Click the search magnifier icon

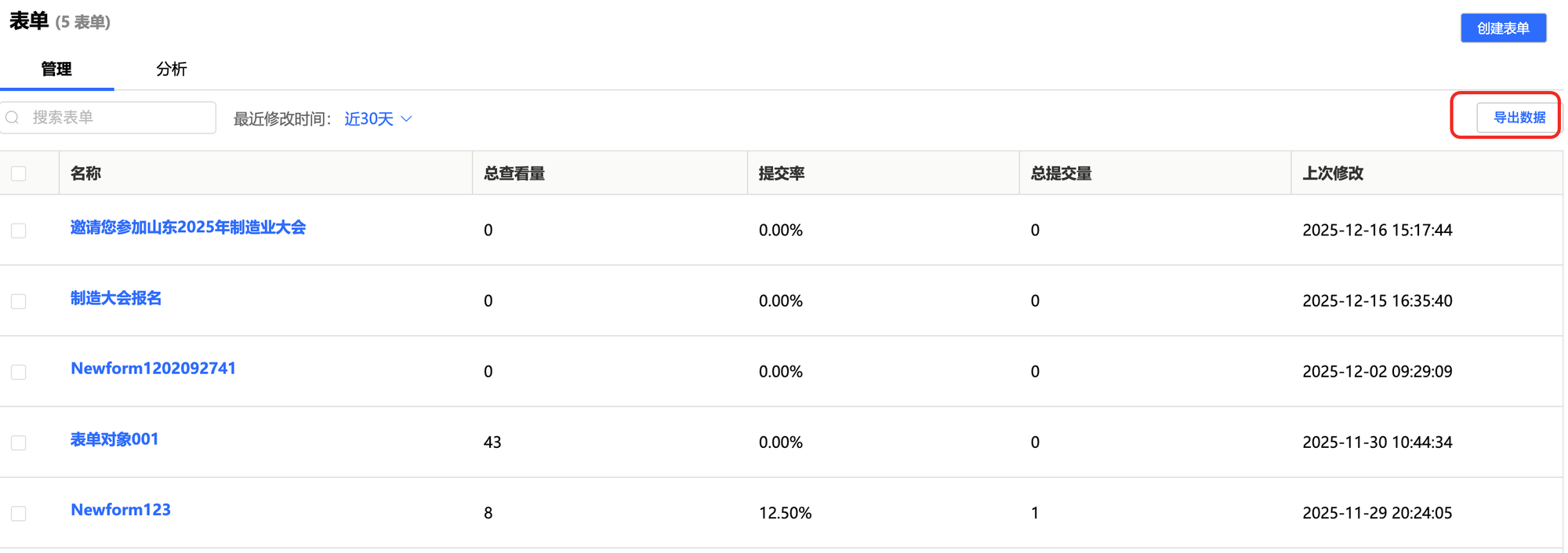pyautogui.click(x=13, y=118)
